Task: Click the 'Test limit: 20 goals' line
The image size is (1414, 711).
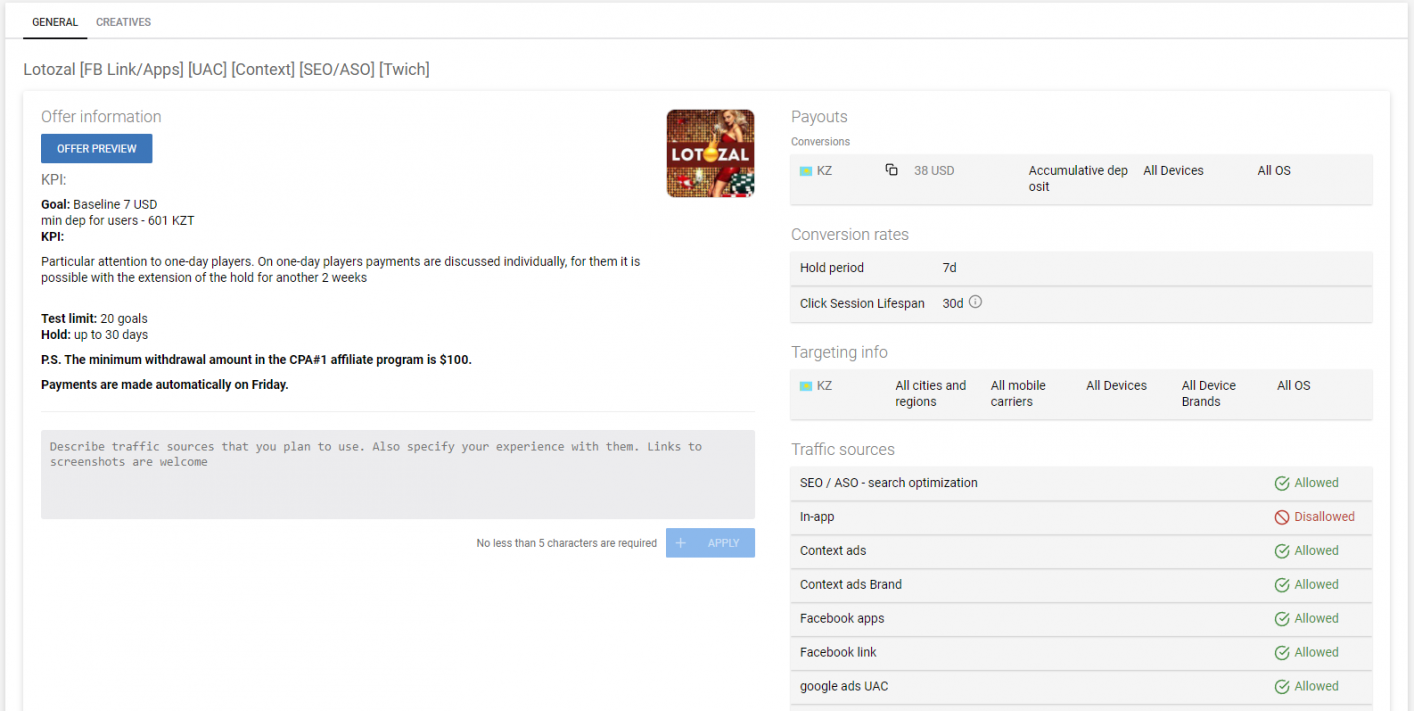Action: pos(94,319)
